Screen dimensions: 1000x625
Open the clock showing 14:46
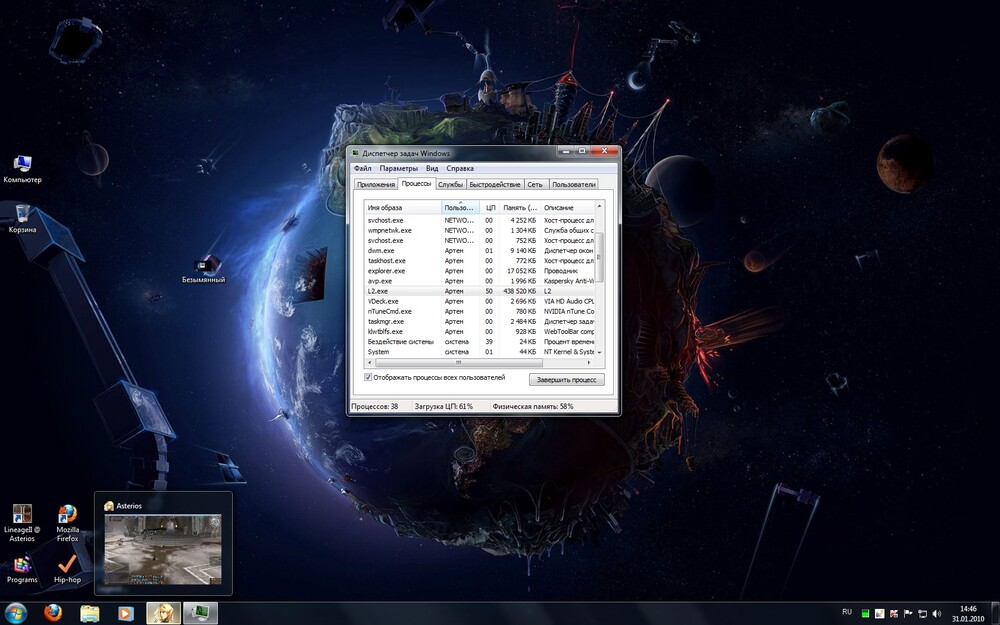(x=968, y=614)
